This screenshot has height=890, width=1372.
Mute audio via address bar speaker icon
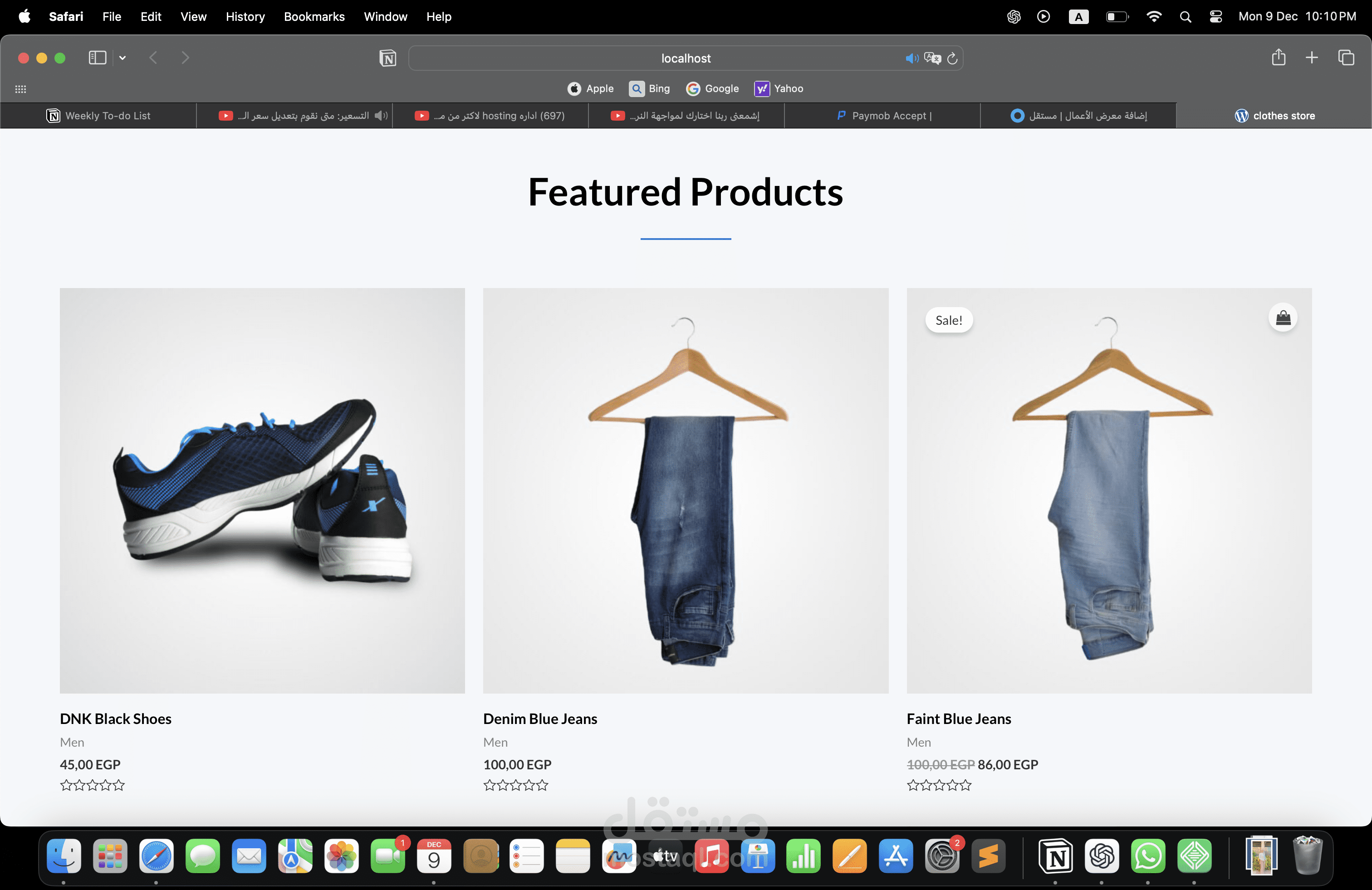pyautogui.click(x=911, y=58)
